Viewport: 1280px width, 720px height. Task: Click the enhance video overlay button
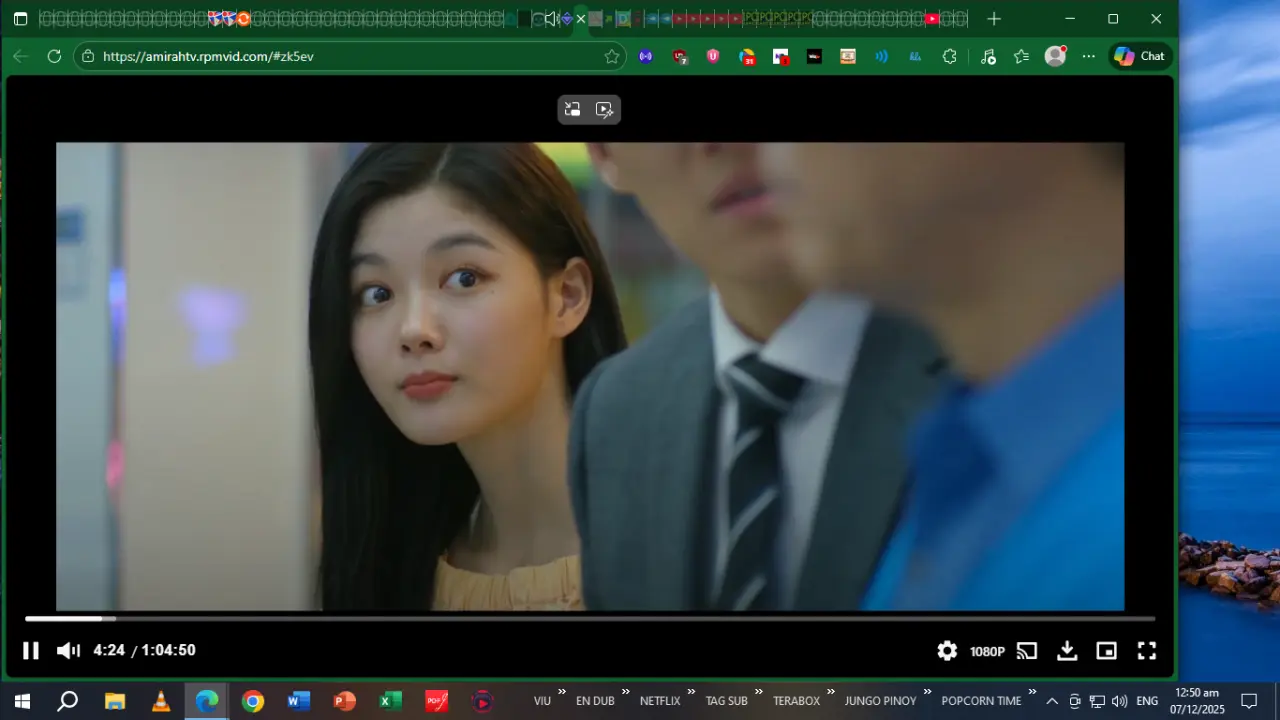point(604,110)
